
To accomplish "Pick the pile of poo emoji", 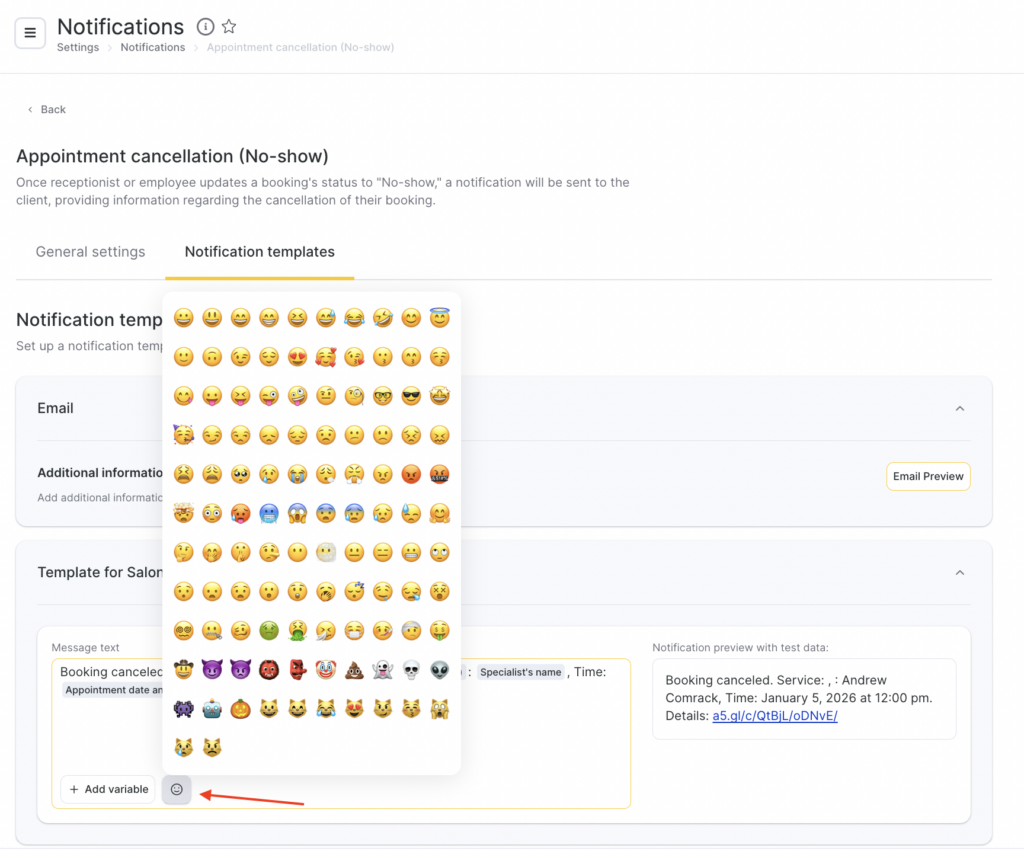I will (354, 670).
